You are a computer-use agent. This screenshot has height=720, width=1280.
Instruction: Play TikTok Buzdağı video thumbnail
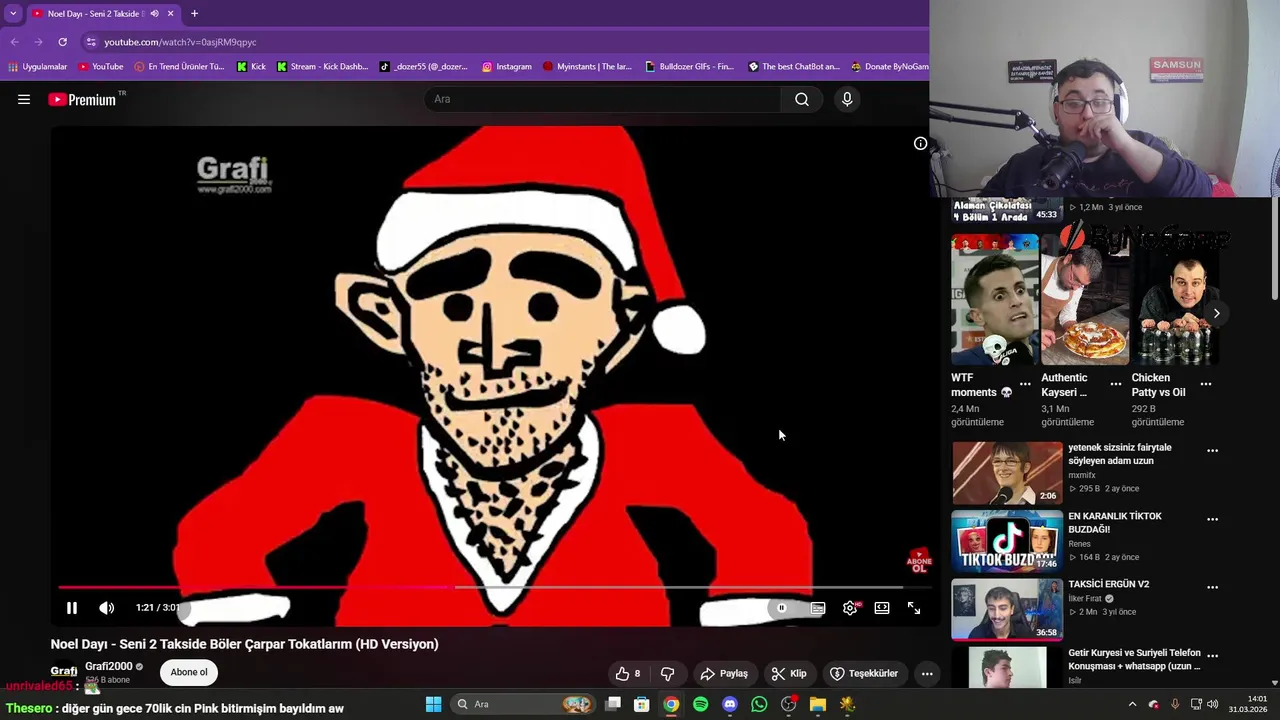[1007, 541]
